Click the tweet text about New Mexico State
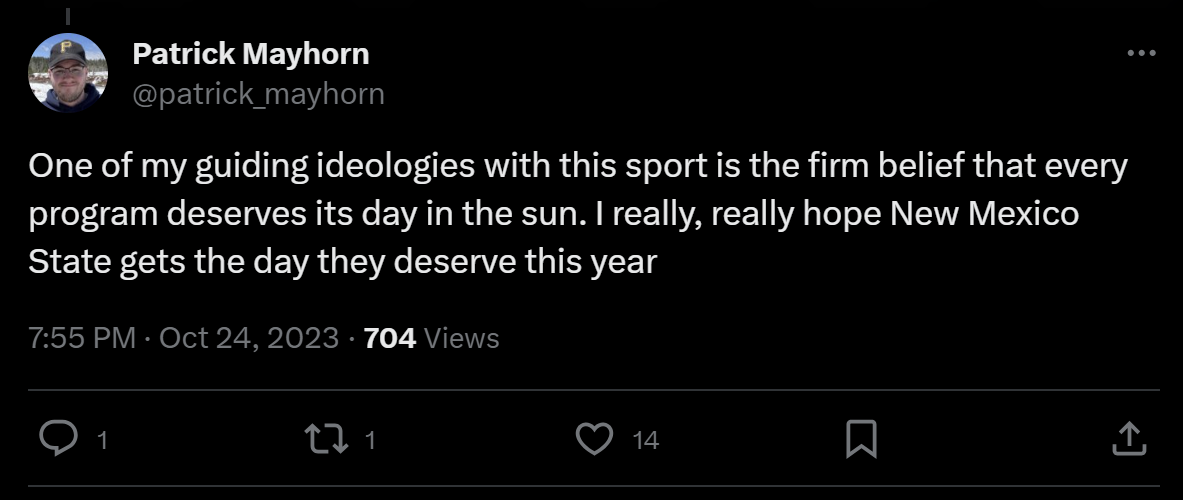This screenshot has height=500, width=1183. 578,214
